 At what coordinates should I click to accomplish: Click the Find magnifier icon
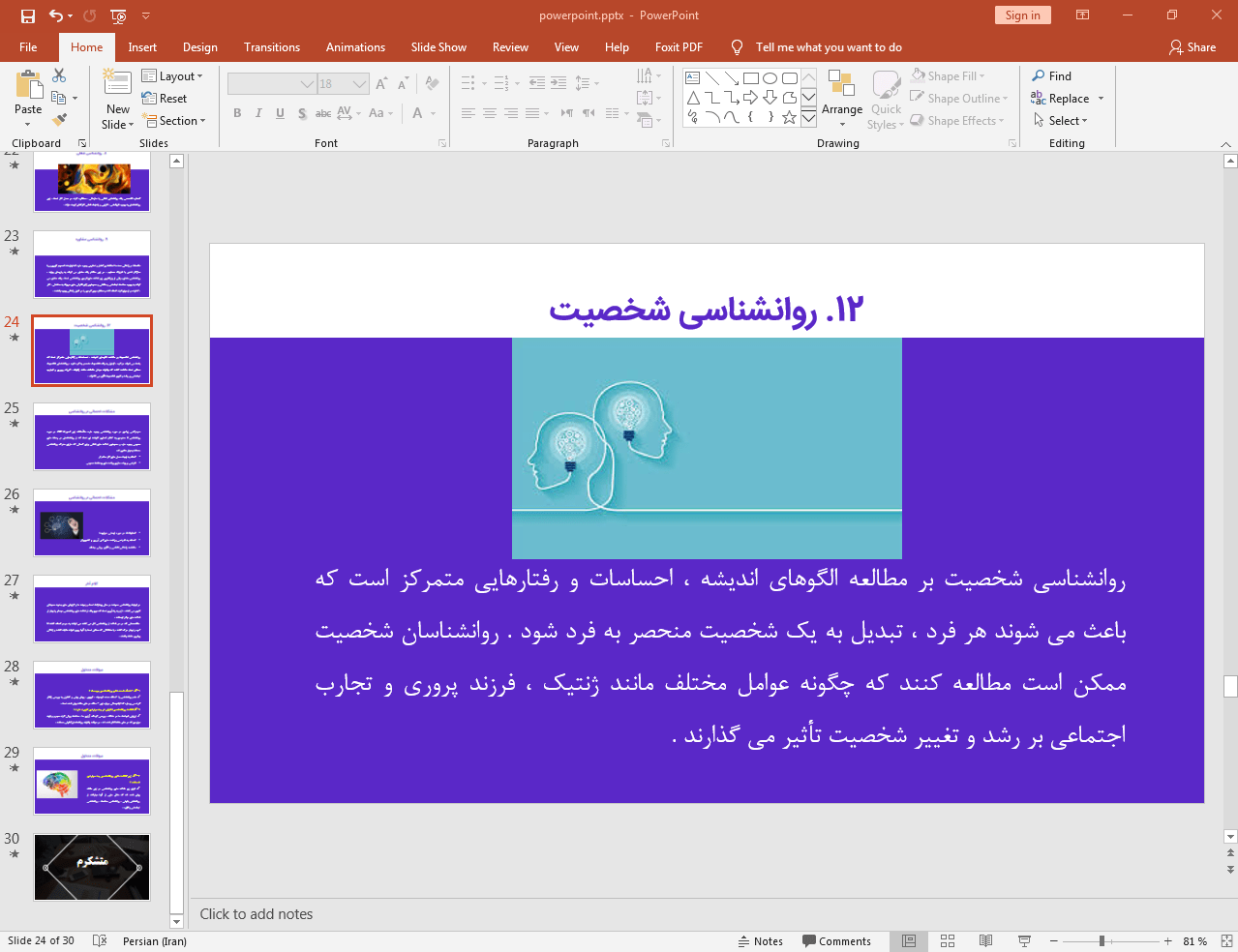click(x=1039, y=75)
